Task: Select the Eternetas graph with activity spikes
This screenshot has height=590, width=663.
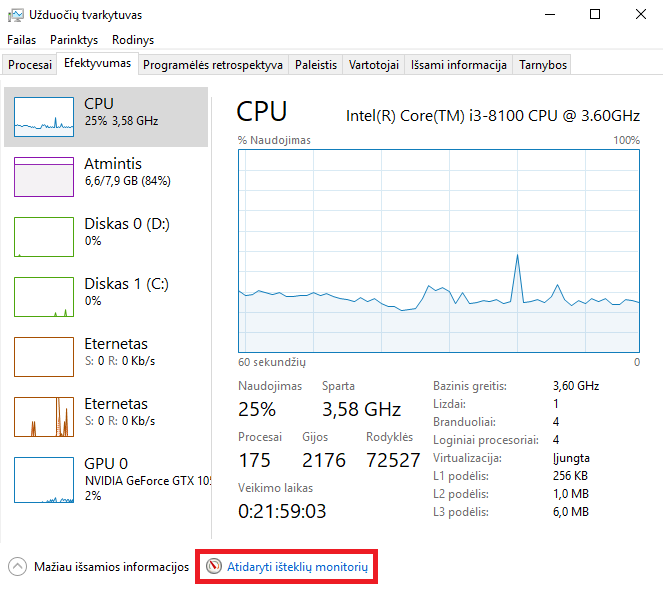Action: coord(44,417)
